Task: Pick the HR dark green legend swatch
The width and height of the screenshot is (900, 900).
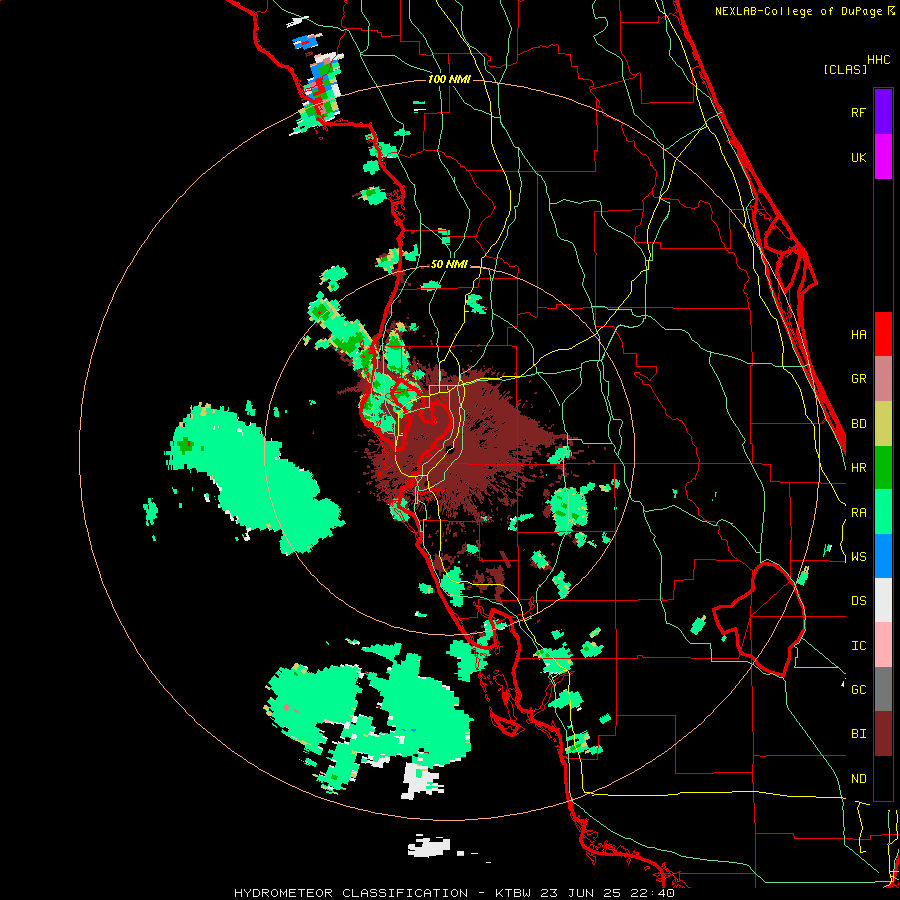Action: 883,467
